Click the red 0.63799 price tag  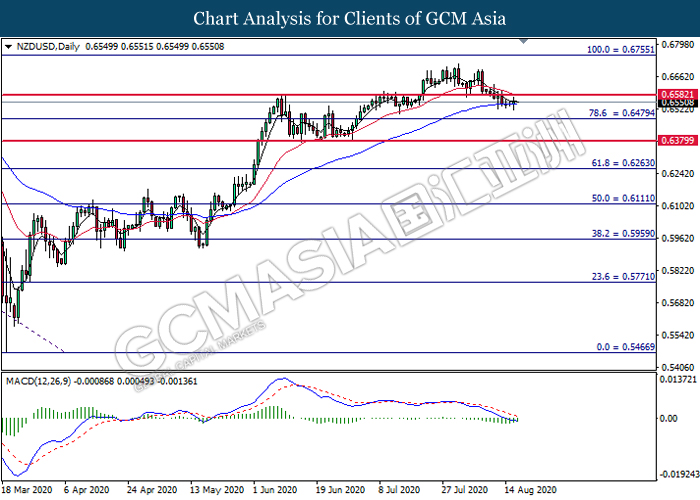tap(677, 141)
